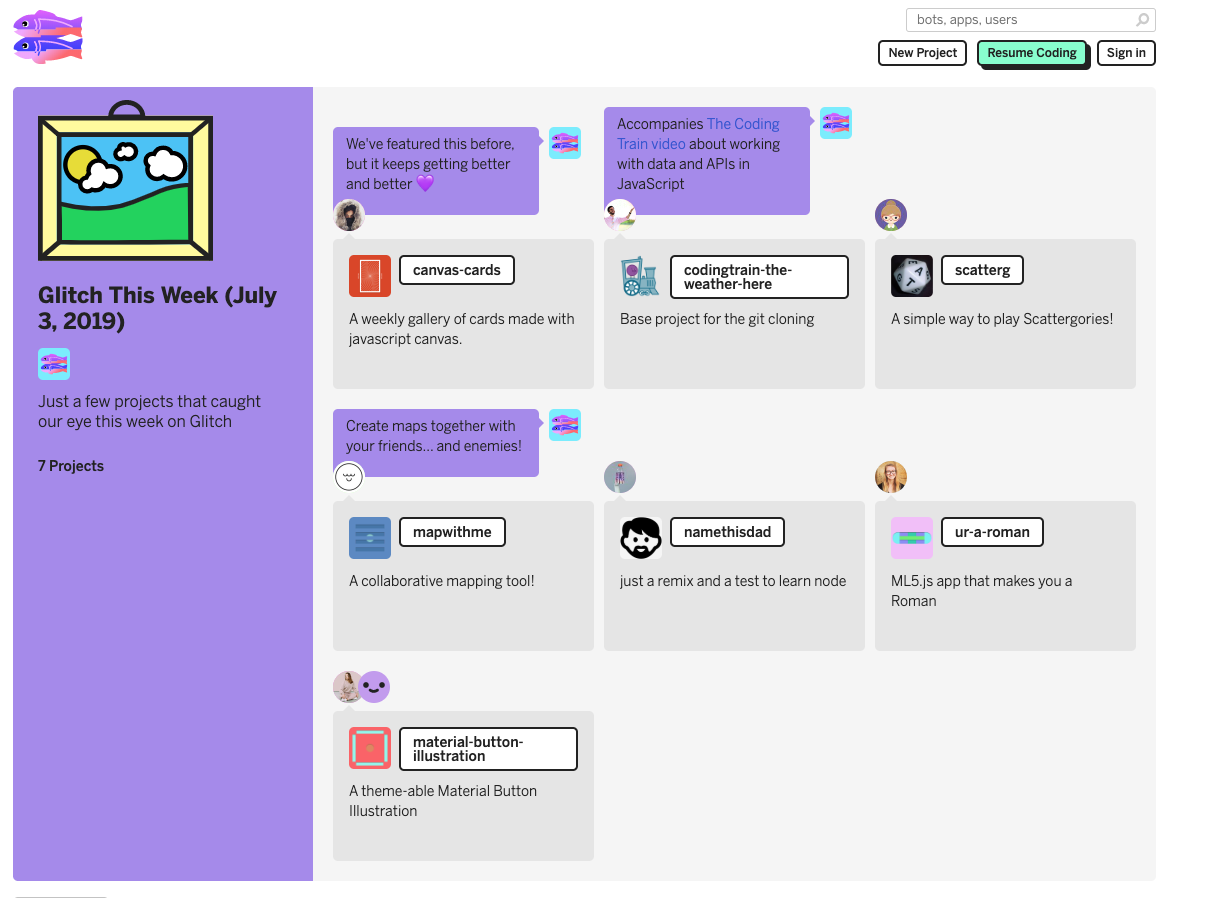Click the Resume Coding button
The height and width of the screenshot is (898, 1205).
click(1031, 53)
